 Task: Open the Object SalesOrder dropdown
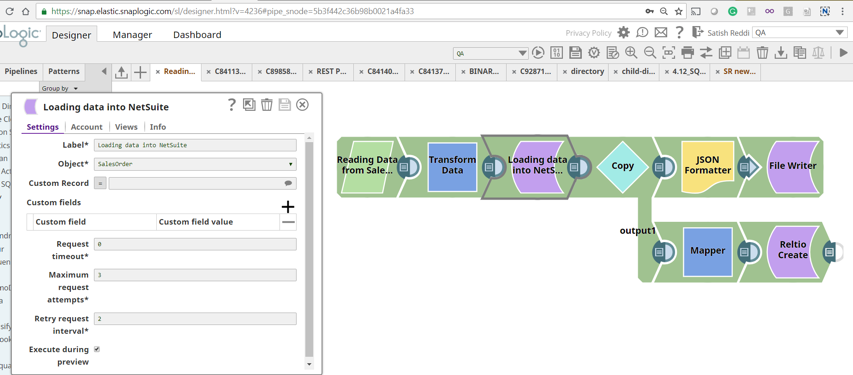point(195,164)
